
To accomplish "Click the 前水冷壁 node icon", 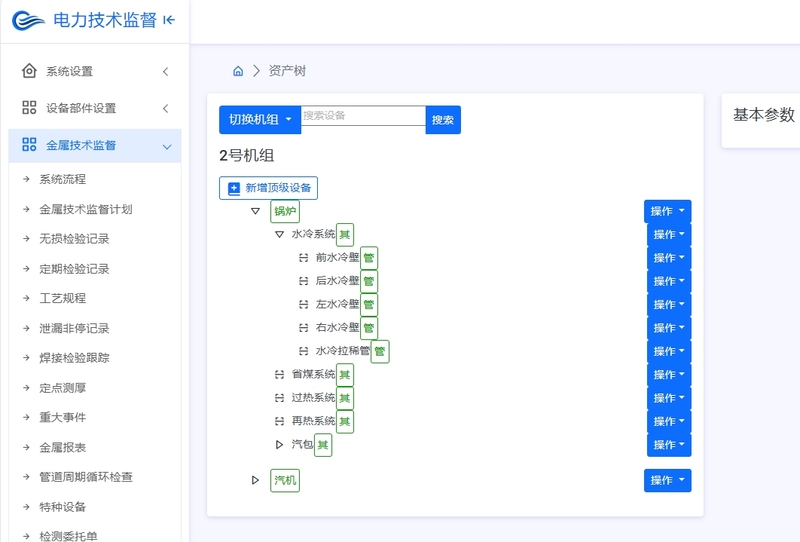I will pyautogui.click(x=303, y=258).
